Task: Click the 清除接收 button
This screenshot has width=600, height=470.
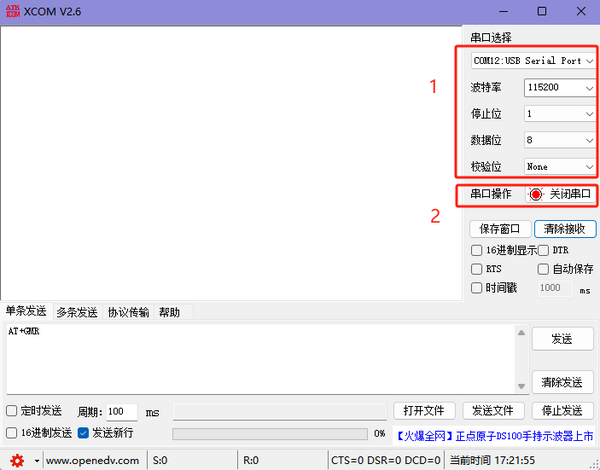Action: pos(565,229)
